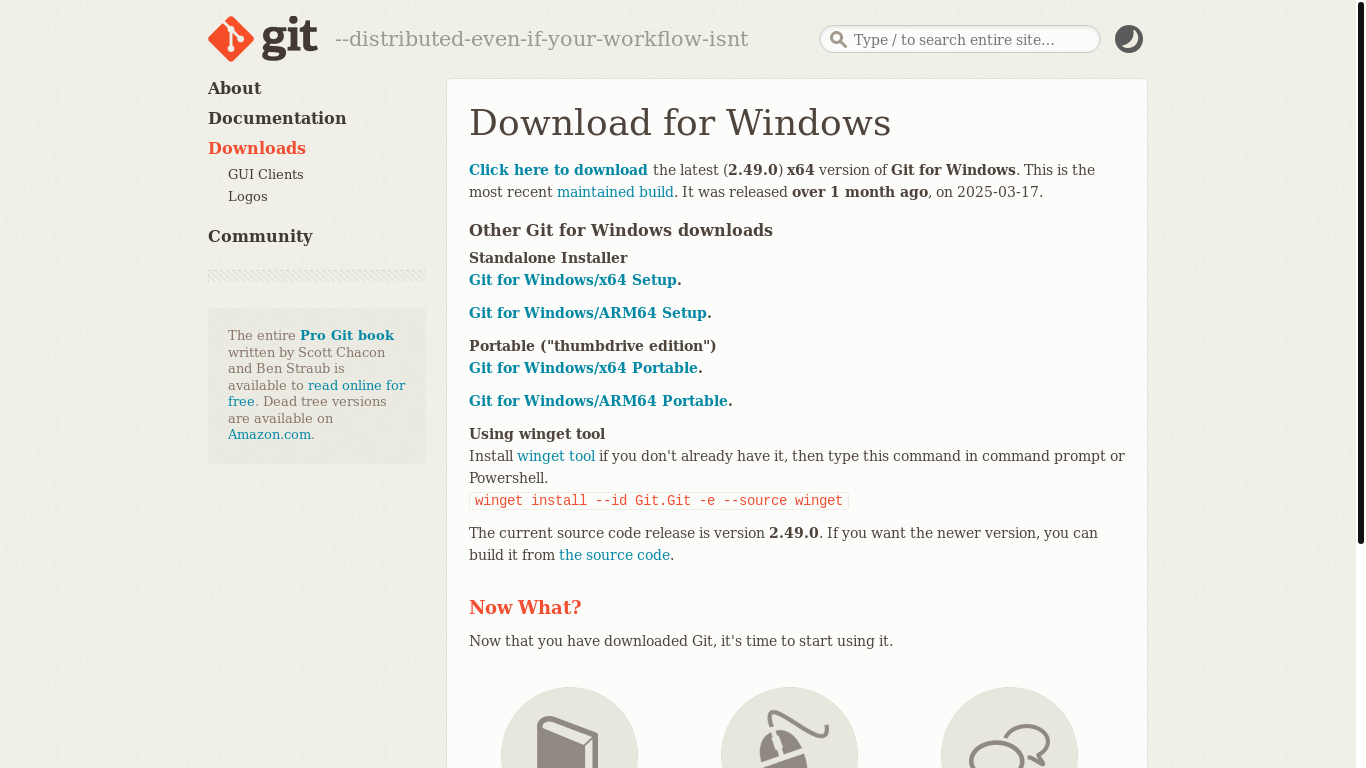Open the mouse icon circle
Screen dimensions: 1366x768
point(789,728)
